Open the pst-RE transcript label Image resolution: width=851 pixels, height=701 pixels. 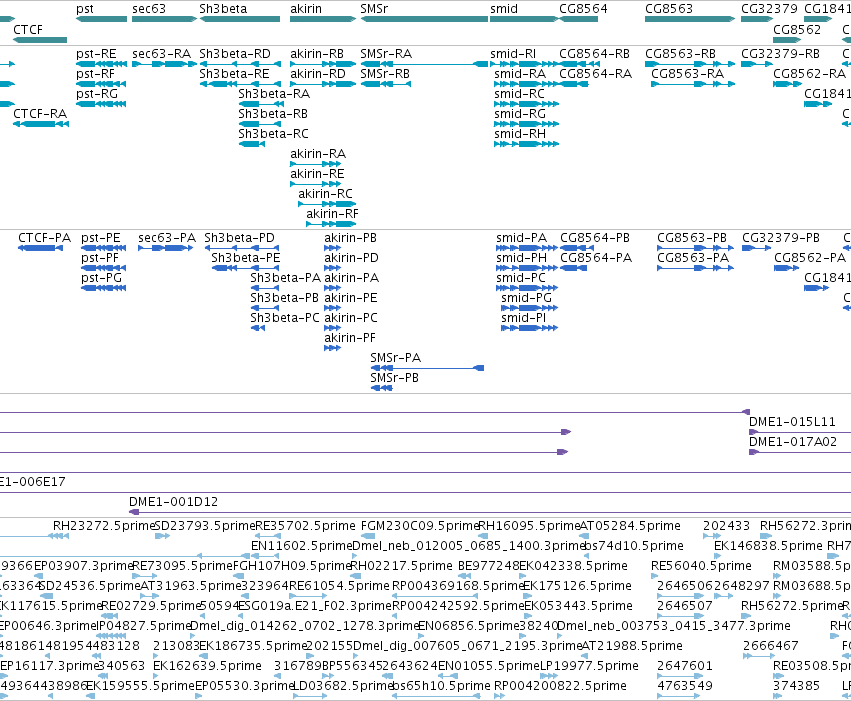[x=96, y=54]
